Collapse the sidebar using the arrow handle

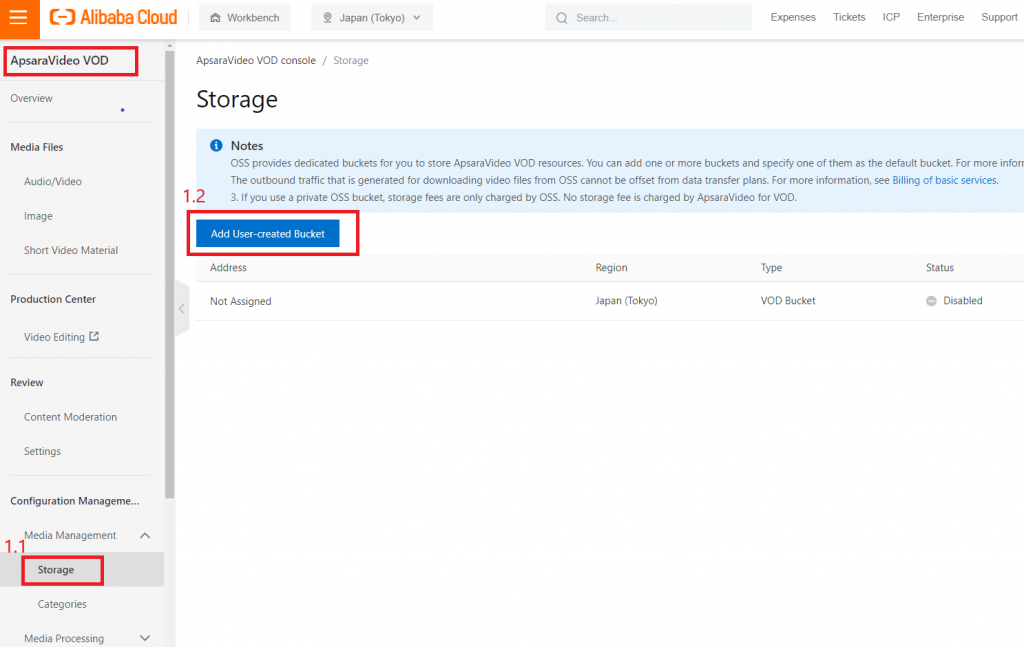[182, 309]
